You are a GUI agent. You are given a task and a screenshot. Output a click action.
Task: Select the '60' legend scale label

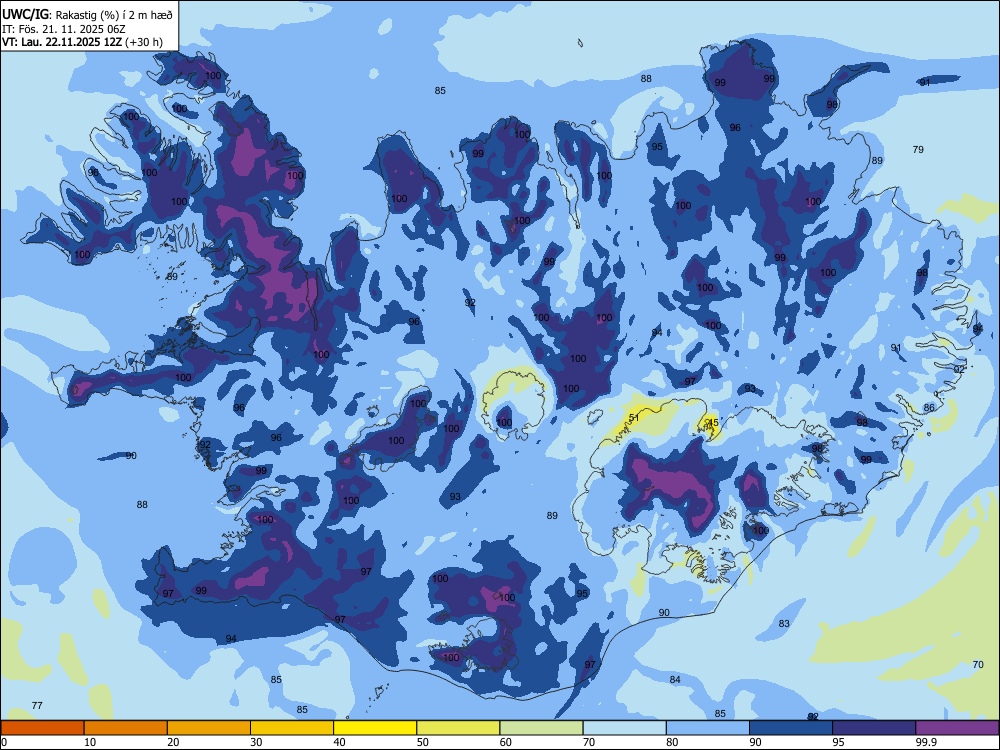506,742
